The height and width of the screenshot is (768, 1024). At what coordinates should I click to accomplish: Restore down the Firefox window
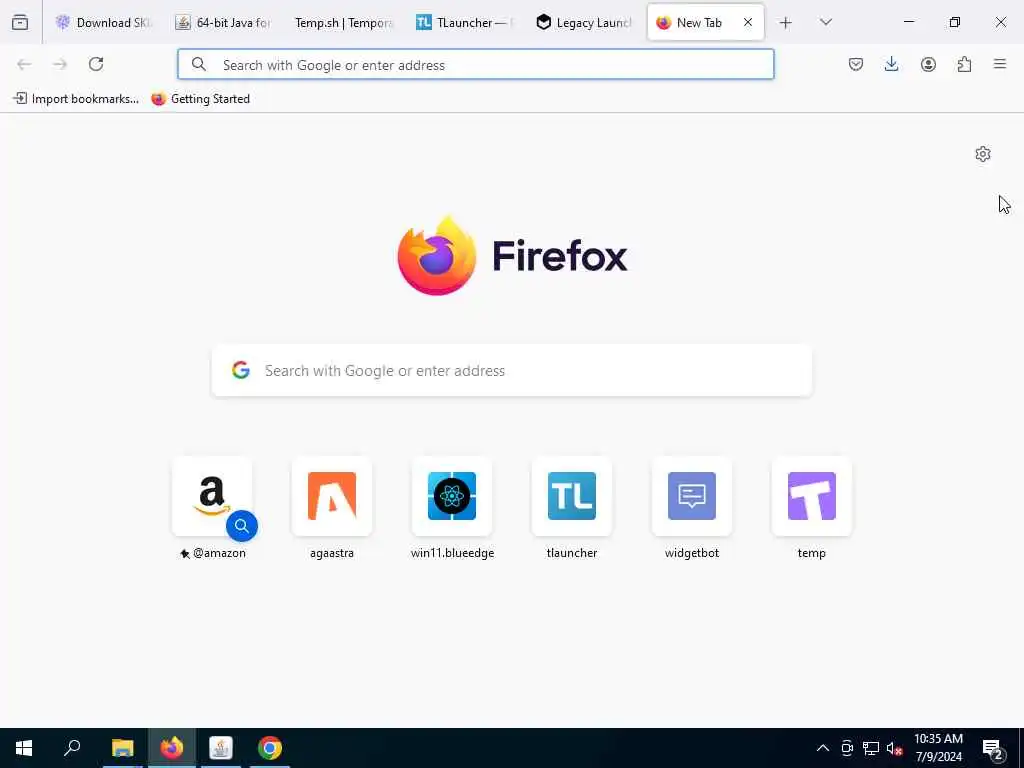tap(955, 22)
